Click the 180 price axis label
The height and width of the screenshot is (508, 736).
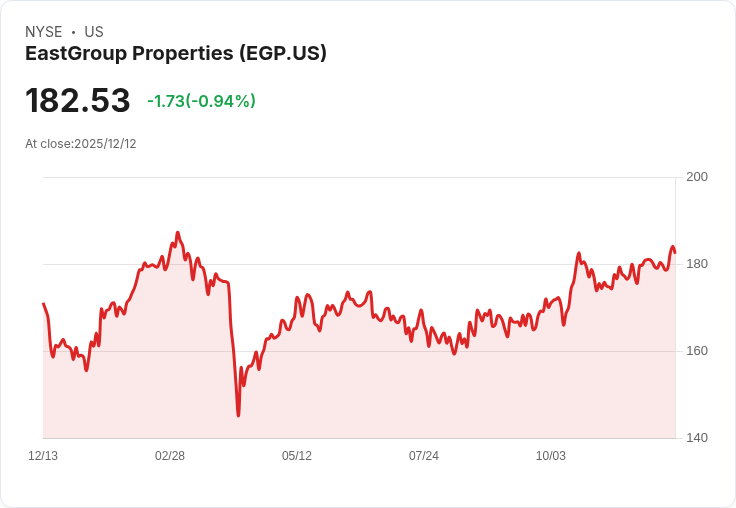(697, 264)
